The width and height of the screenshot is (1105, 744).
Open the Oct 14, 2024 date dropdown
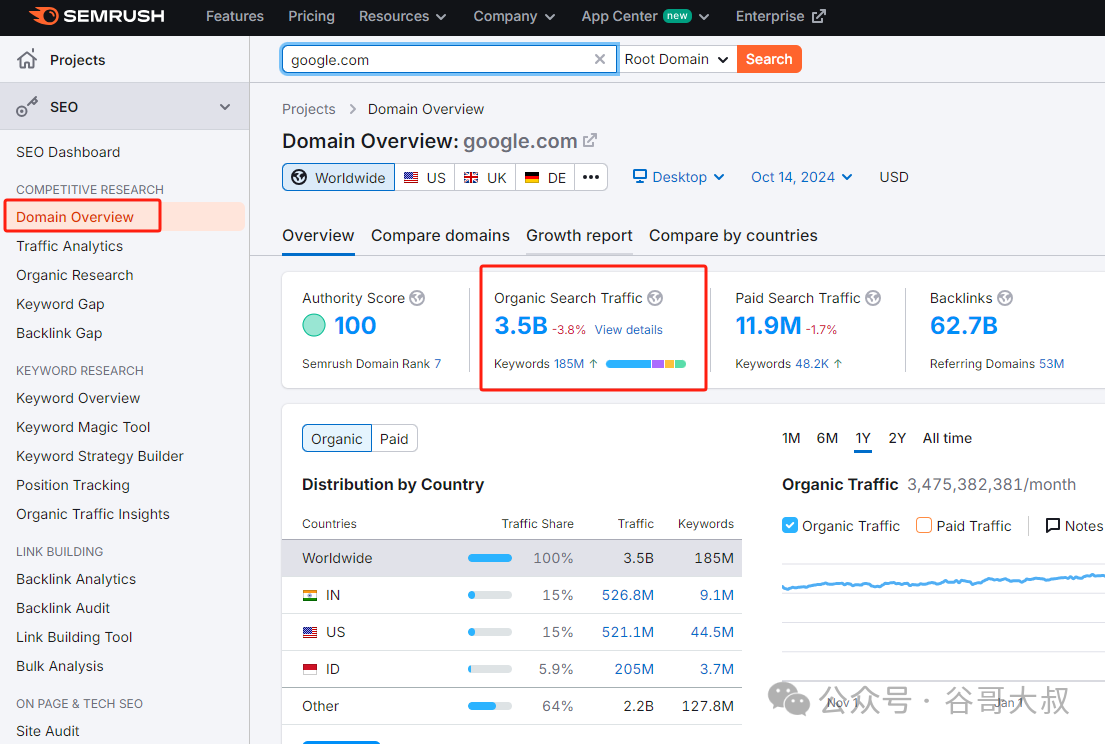802,177
